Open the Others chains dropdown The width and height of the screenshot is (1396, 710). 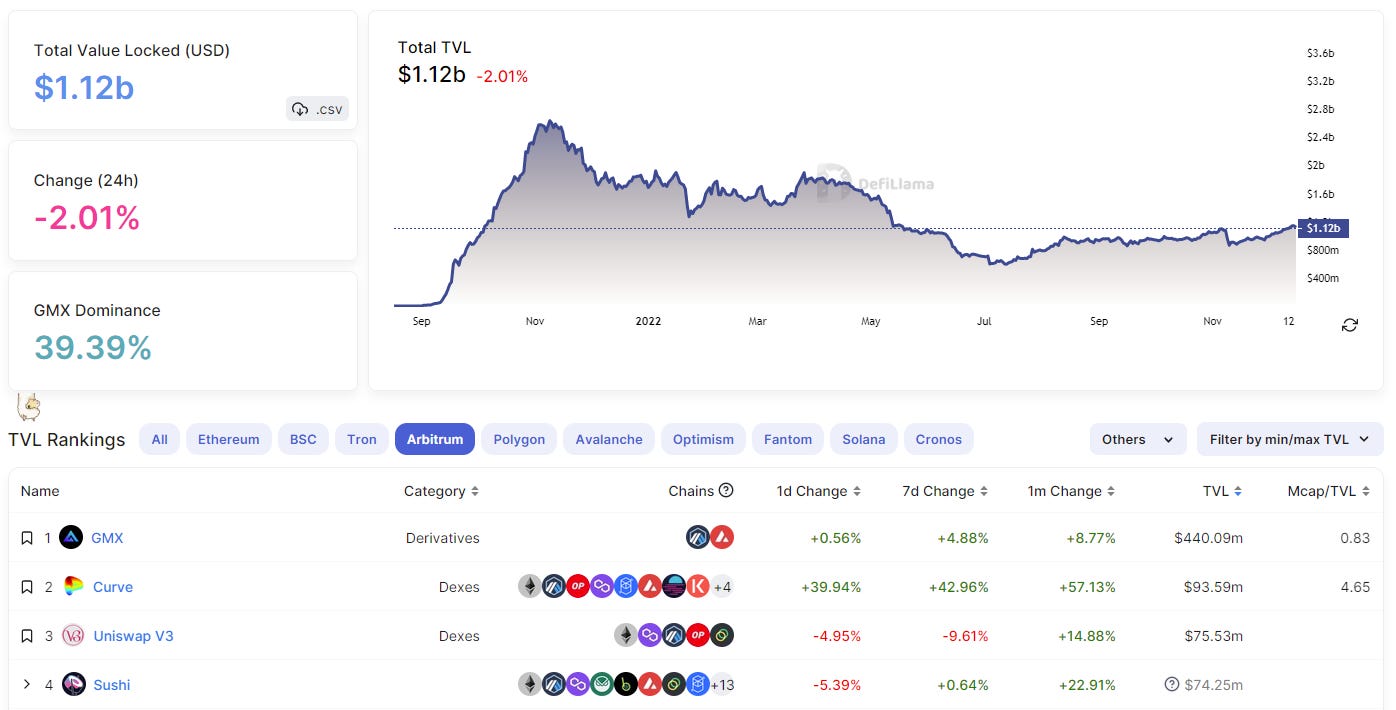coord(1138,439)
